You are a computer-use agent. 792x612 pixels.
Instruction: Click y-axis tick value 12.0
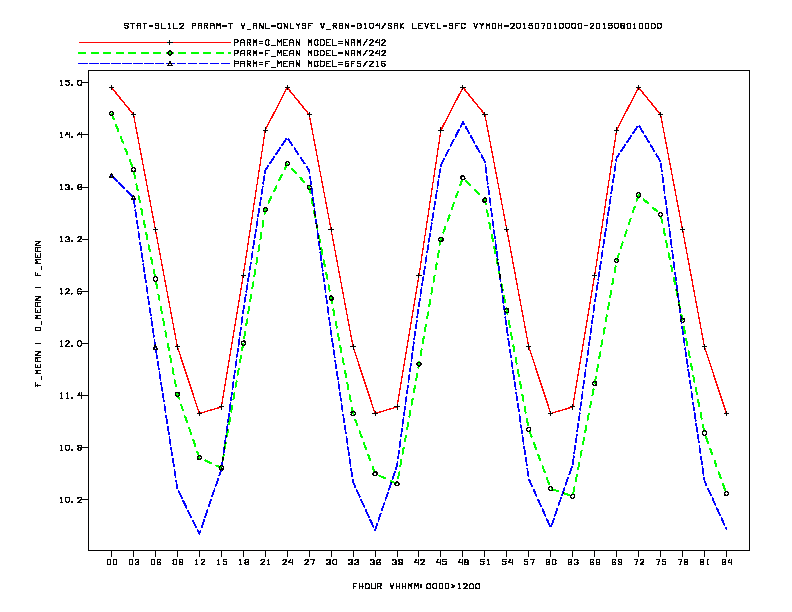(73, 343)
